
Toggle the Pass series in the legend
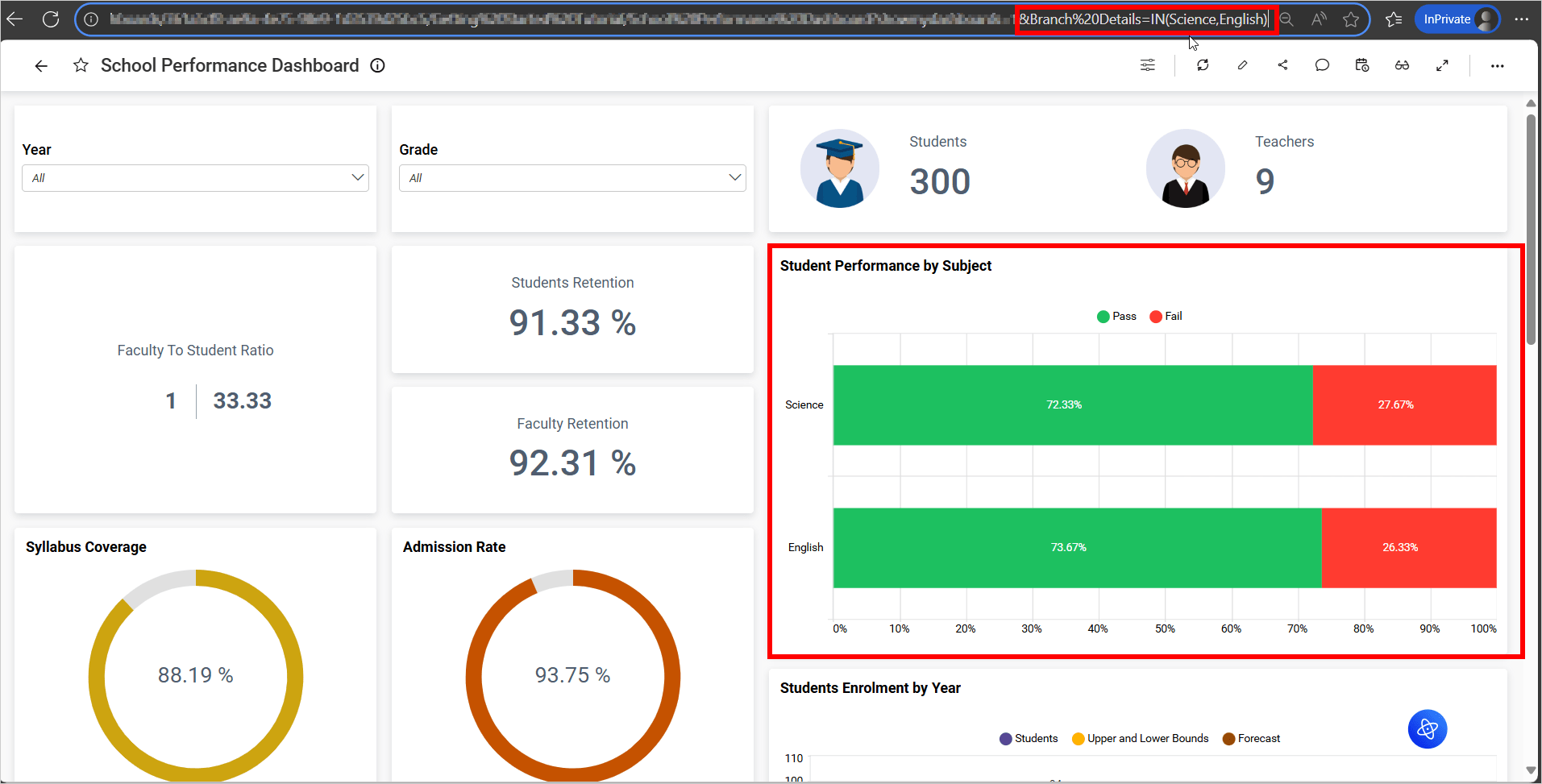(x=1116, y=317)
